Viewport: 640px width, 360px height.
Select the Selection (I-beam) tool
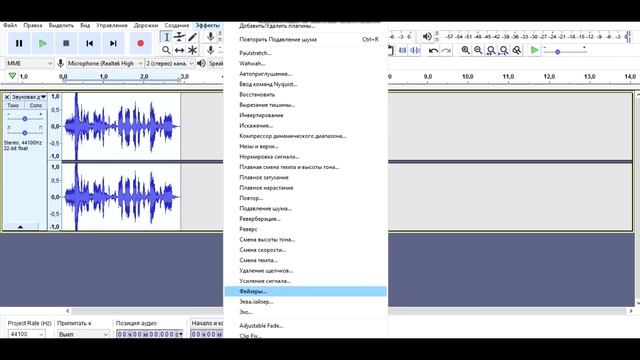pyautogui.click(x=166, y=37)
